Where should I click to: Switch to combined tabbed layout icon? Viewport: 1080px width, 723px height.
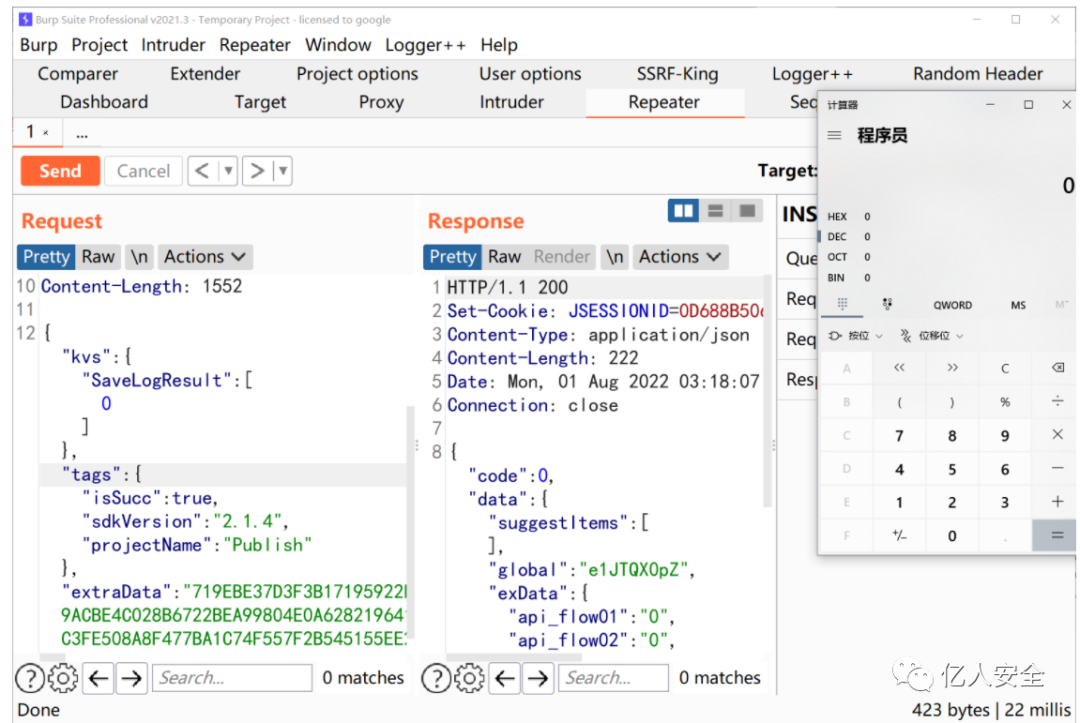[747, 211]
